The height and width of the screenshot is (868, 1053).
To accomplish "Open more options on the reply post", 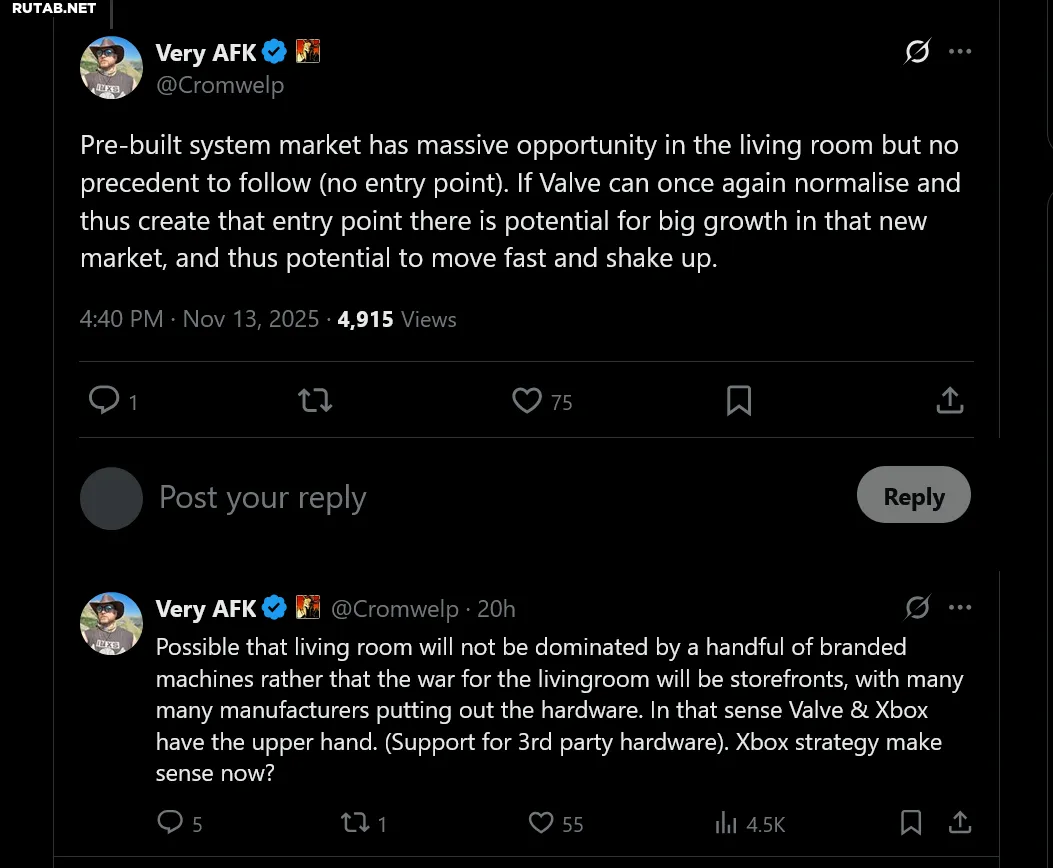I will 960,607.
